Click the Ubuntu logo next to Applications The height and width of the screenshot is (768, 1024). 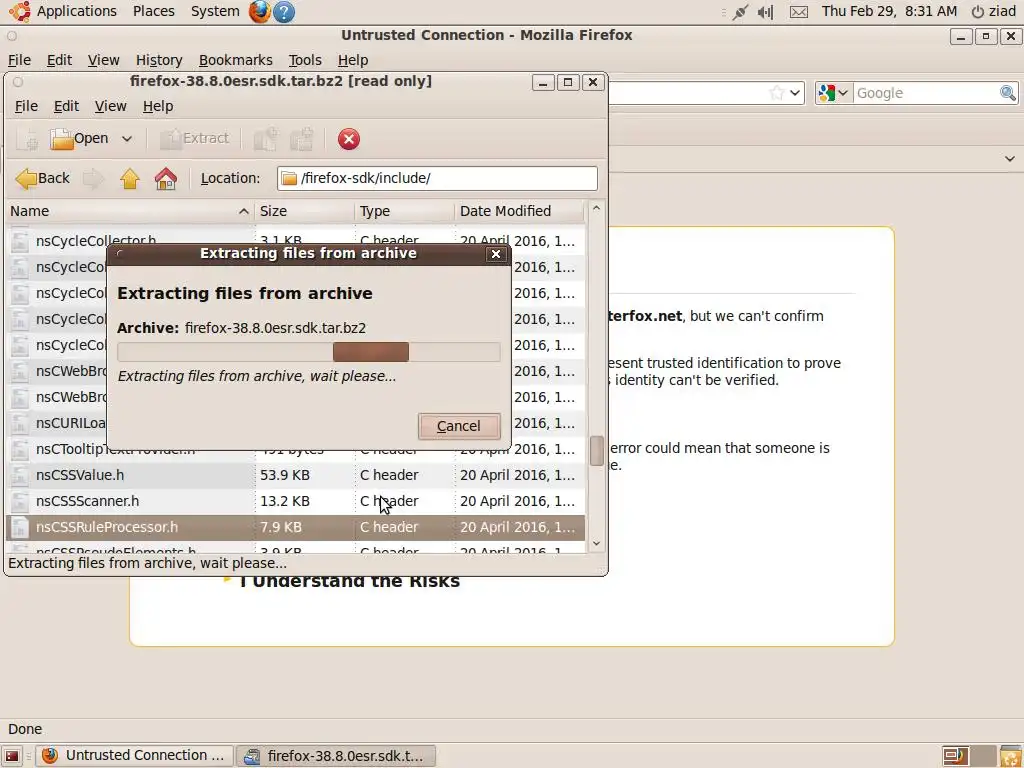click(20, 11)
